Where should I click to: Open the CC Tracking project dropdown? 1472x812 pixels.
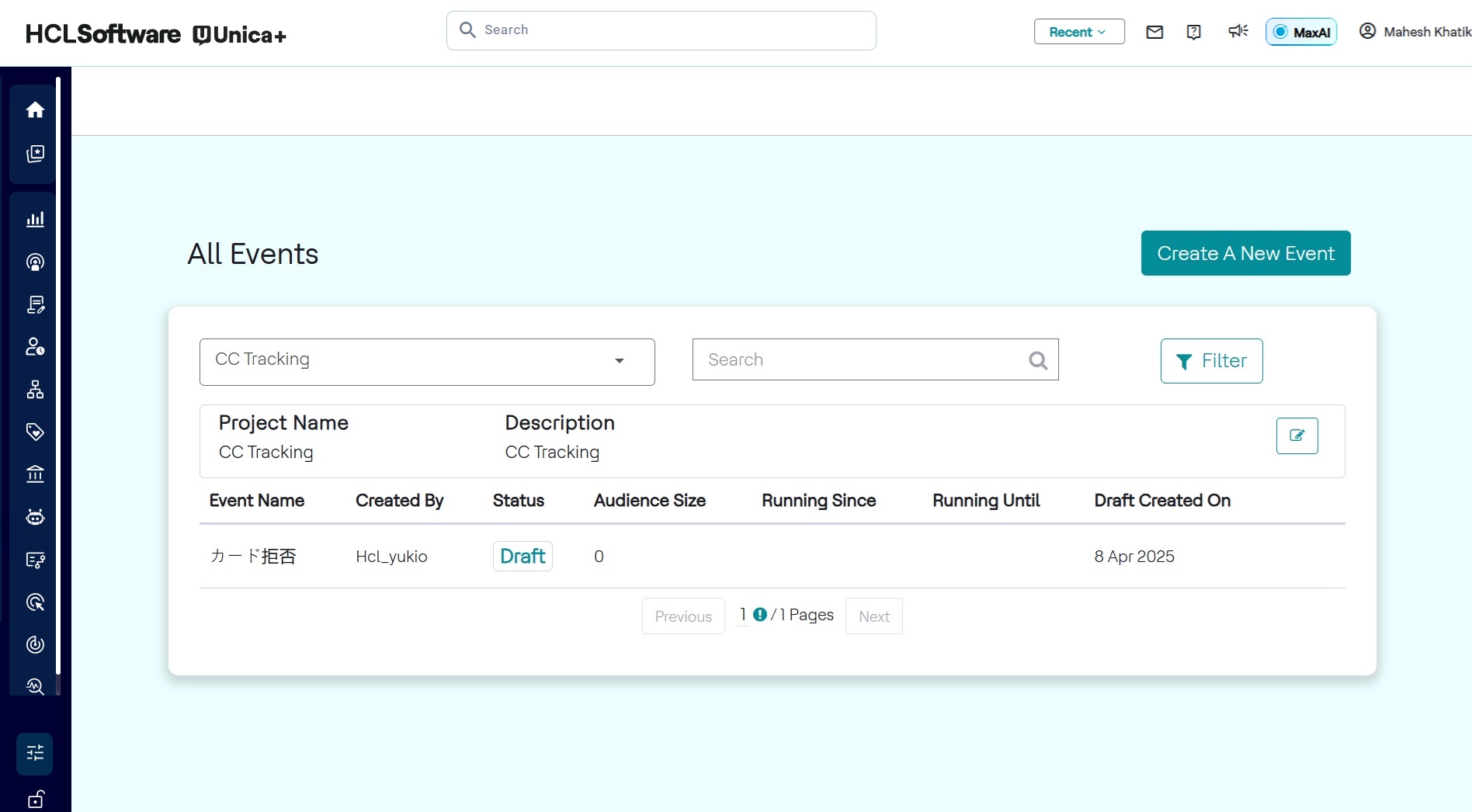[426, 362]
